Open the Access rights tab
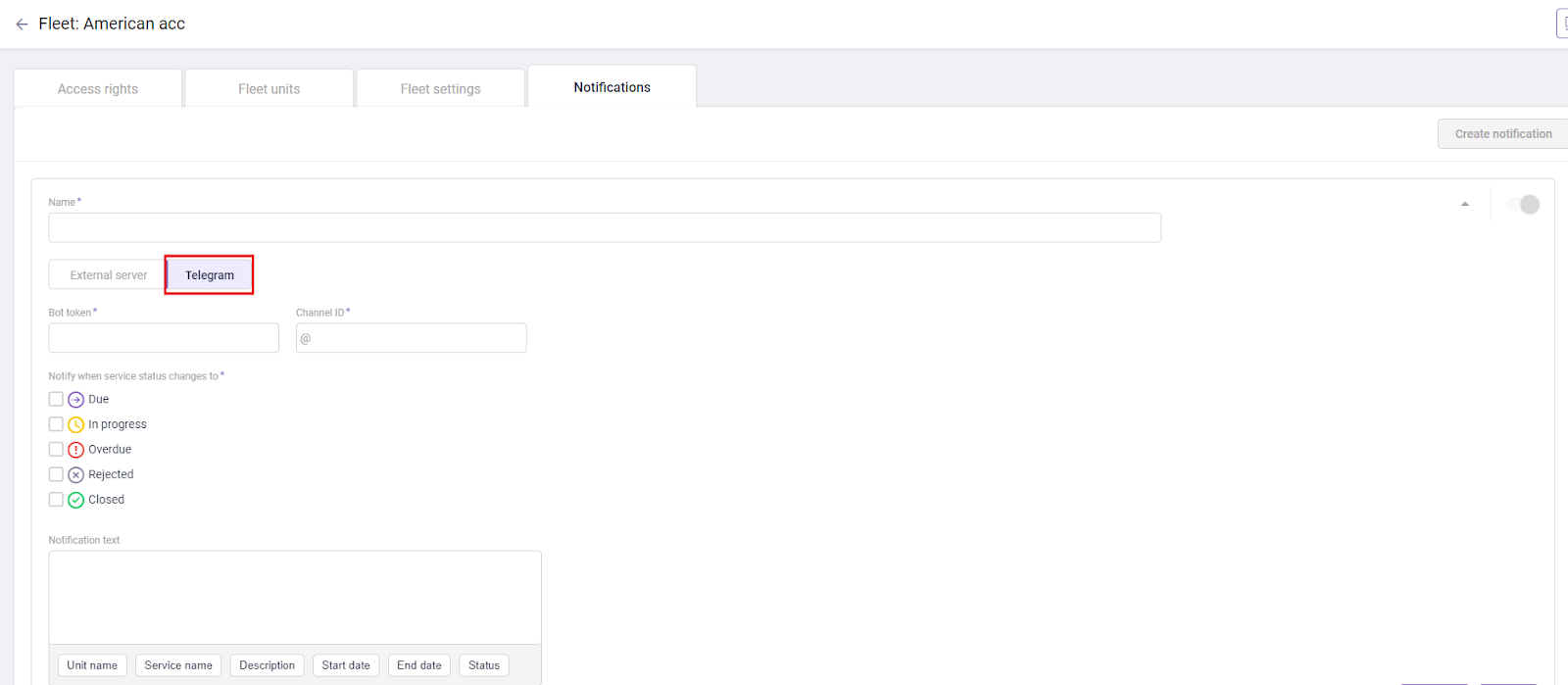This screenshot has width=1568, height=685. (x=98, y=89)
